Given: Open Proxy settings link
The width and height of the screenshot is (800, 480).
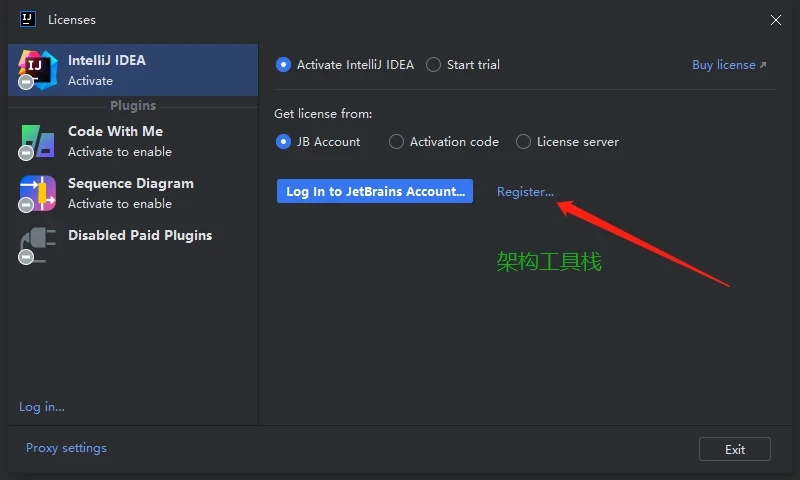Looking at the screenshot, I should click(66, 448).
